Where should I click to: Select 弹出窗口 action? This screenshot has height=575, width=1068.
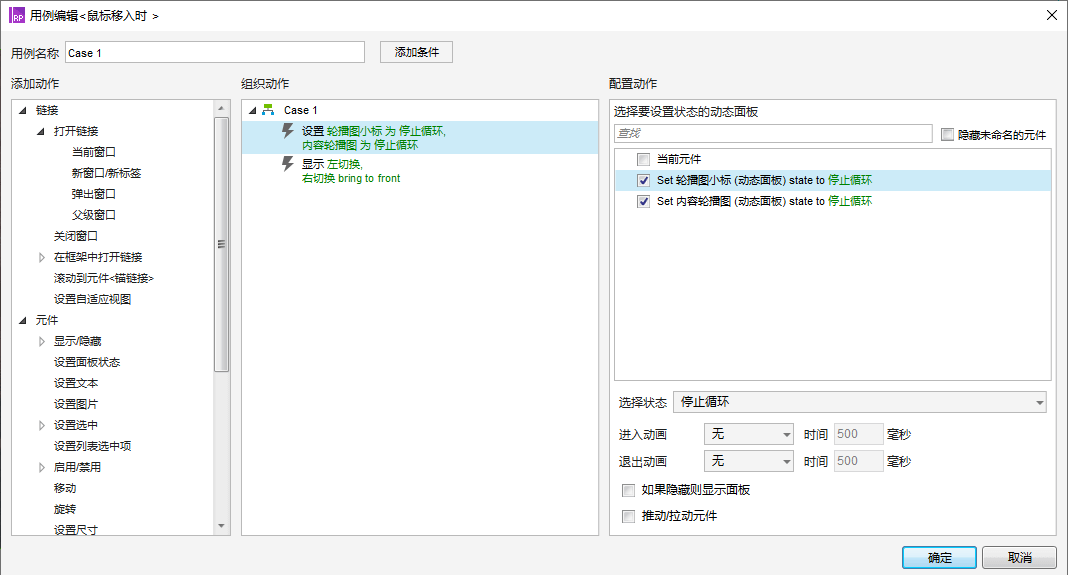pos(94,194)
